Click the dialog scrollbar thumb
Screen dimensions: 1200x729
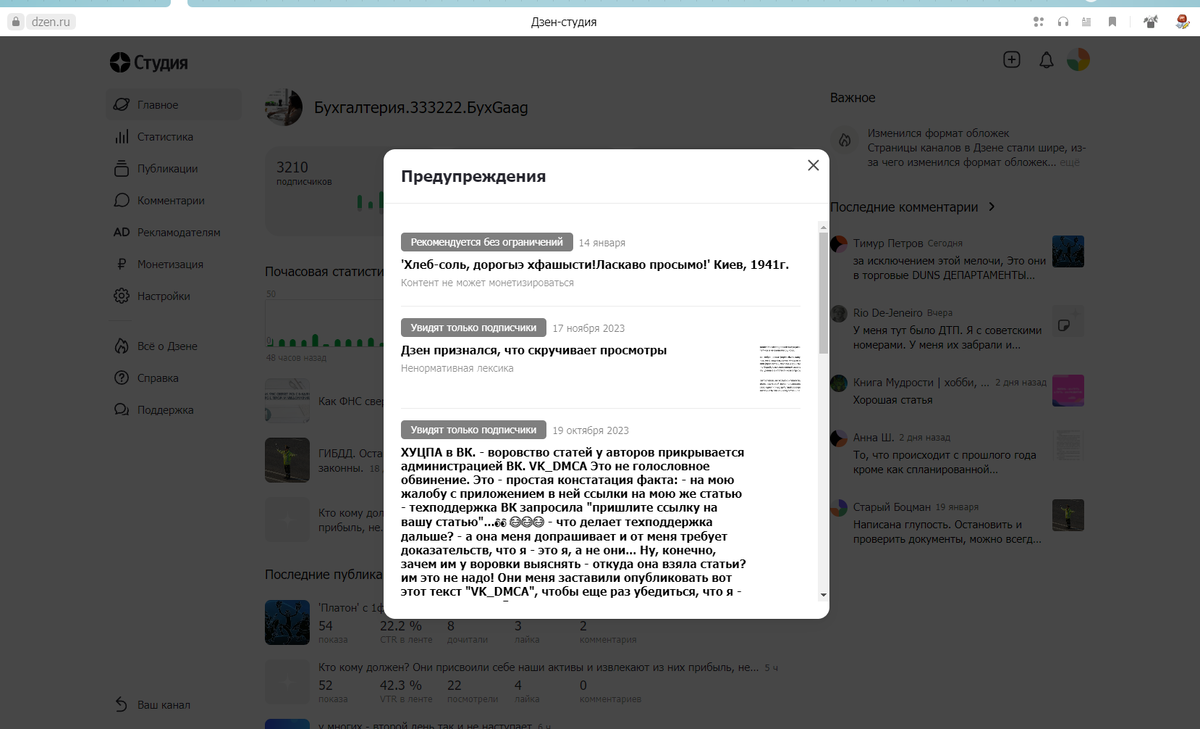823,293
